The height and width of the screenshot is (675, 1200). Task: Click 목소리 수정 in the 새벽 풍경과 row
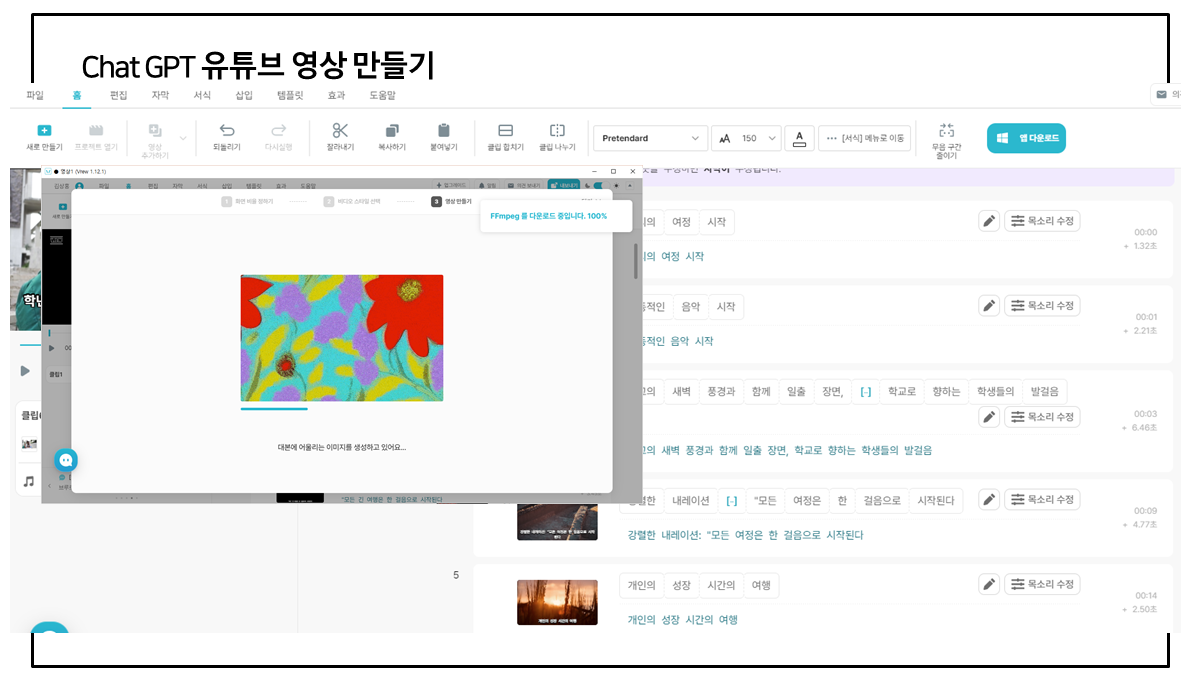(1042, 416)
